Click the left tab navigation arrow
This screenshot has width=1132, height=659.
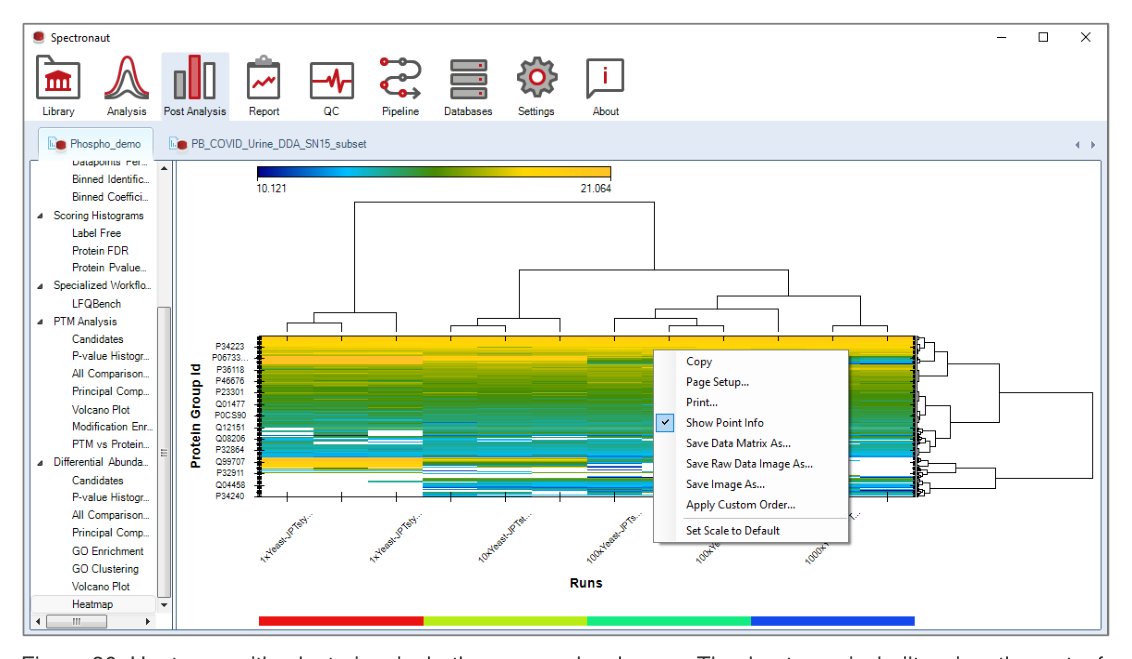point(1077,144)
